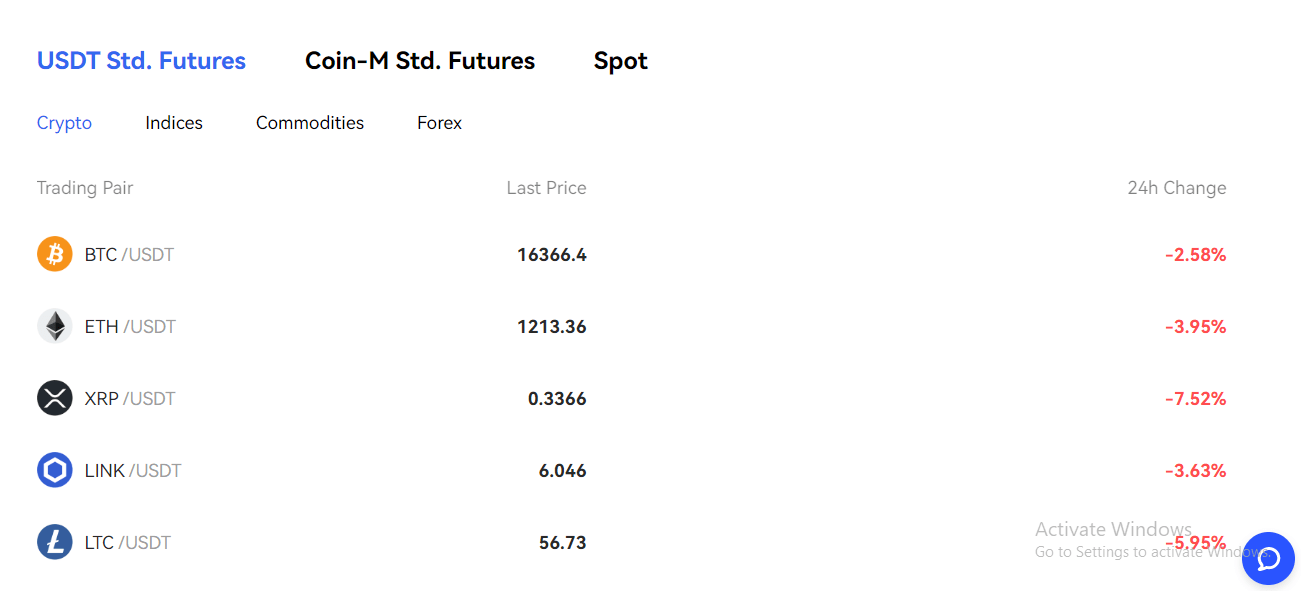Click the XRP coin icon

pyautogui.click(x=55, y=398)
